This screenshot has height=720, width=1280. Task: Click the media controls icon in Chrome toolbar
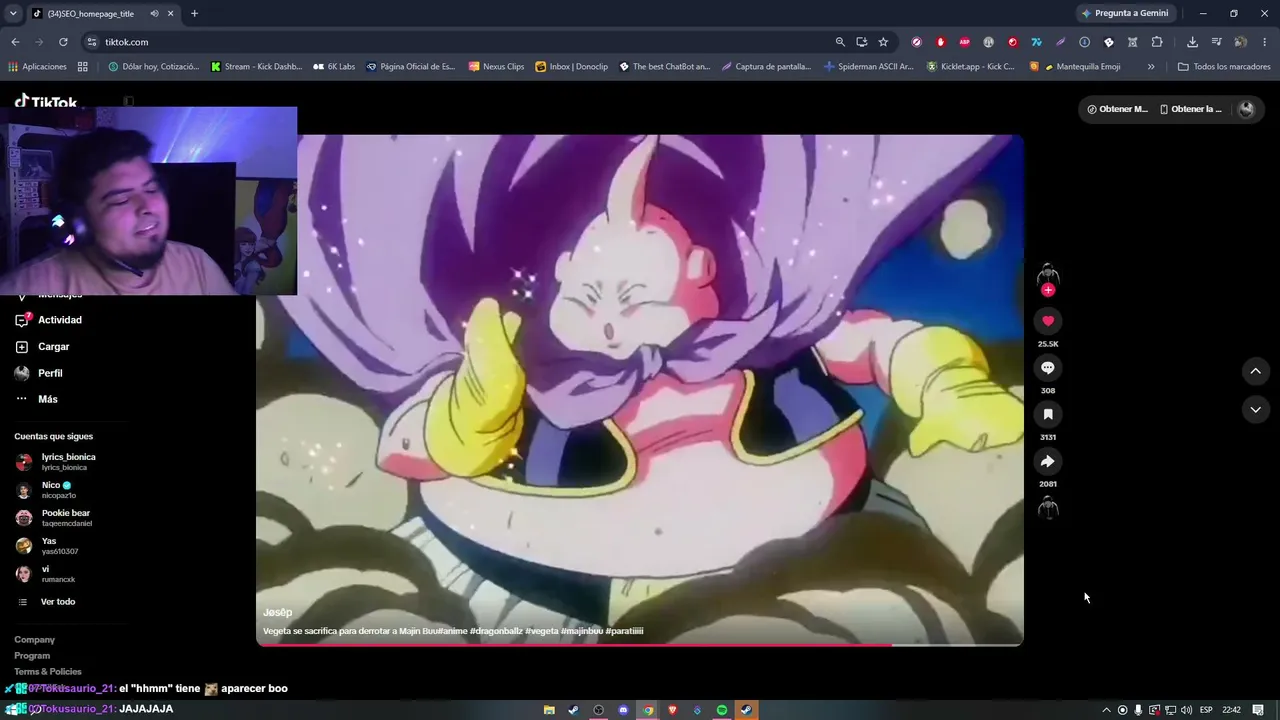pyautogui.click(x=1216, y=42)
